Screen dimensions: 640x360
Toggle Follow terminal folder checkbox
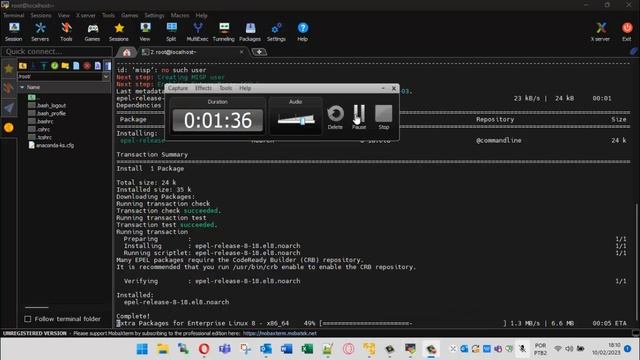point(28,319)
